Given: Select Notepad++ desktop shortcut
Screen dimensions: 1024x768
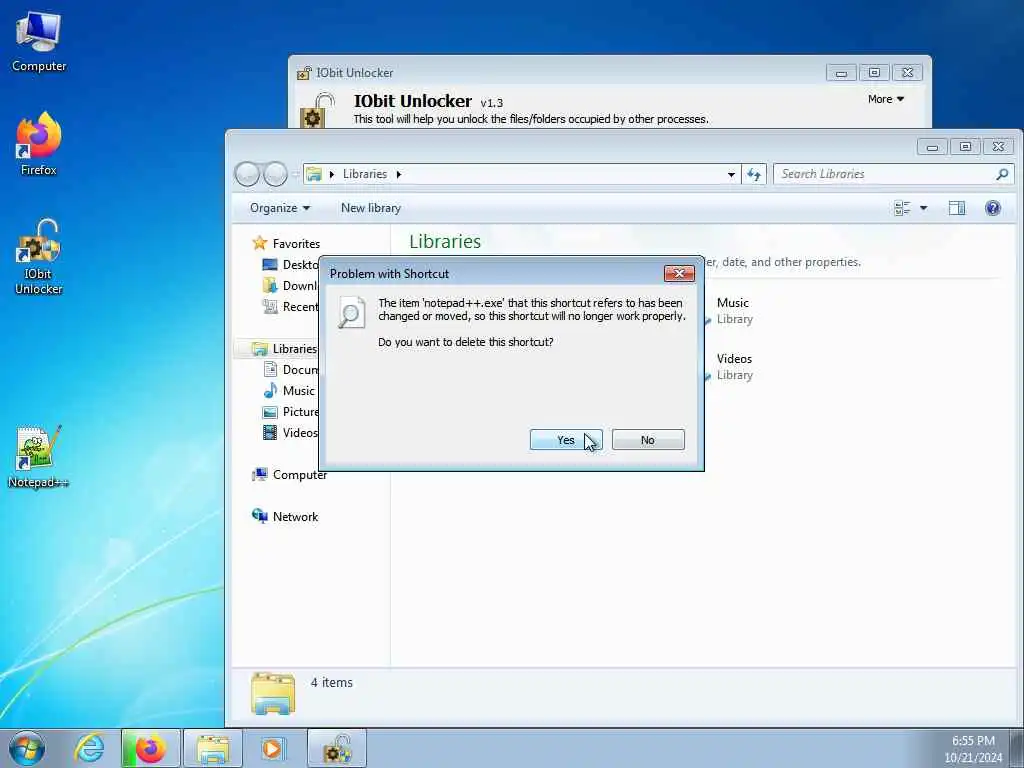Looking at the screenshot, I should [39, 456].
